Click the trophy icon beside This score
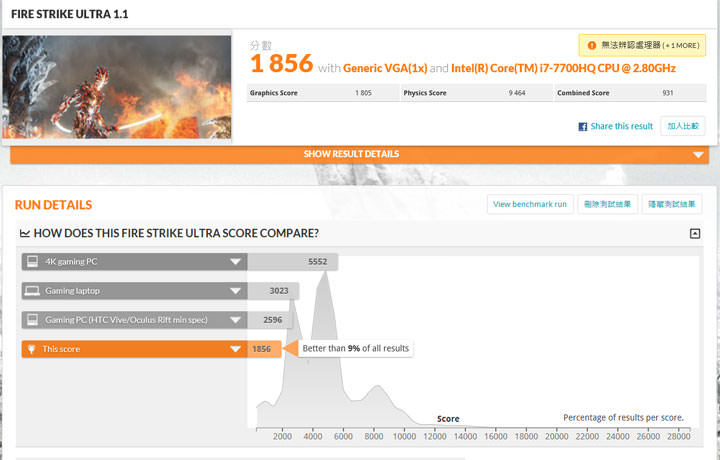720x460 pixels. tap(32, 349)
